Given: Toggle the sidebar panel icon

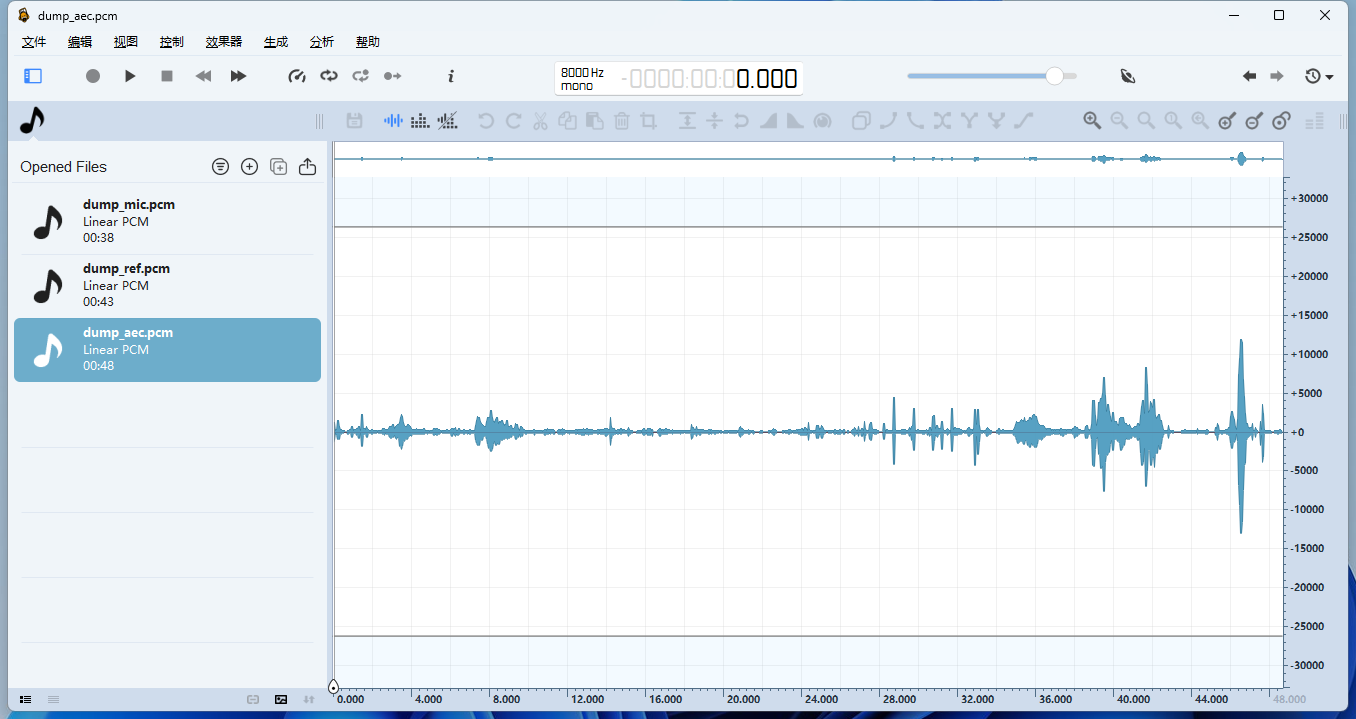Looking at the screenshot, I should click(33, 76).
